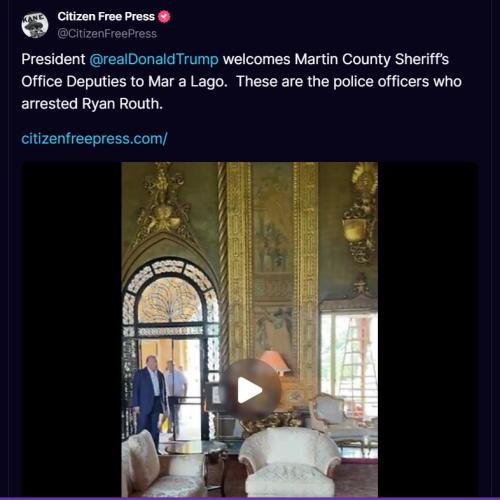This screenshot has height=500, width=500.
Task: Open the Citizen Free Press display name
Action: pyautogui.click(x=106, y=16)
